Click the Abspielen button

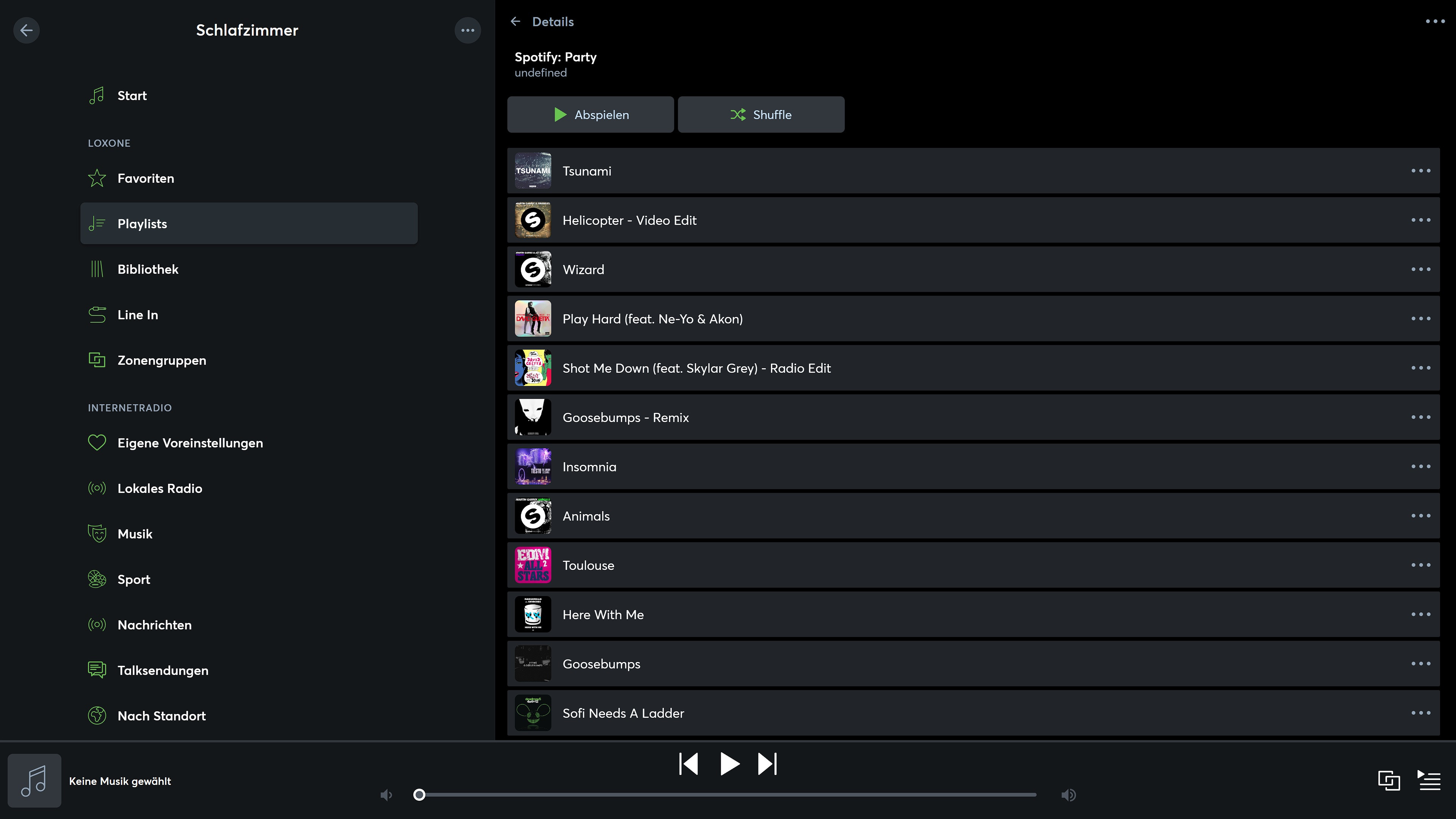click(x=590, y=115)
